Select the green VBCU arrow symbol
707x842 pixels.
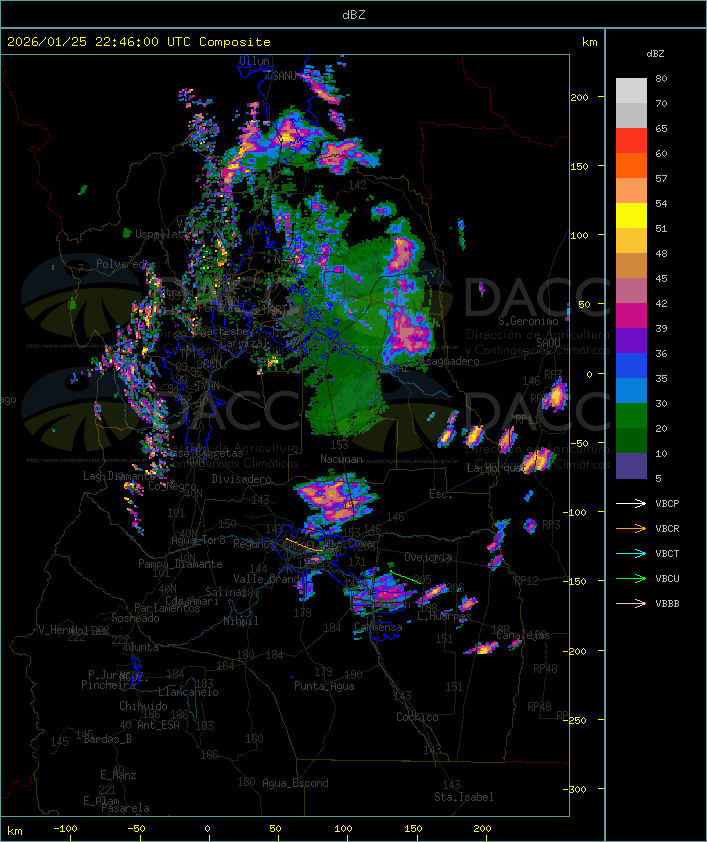pyautogui.click(x=631, y=578)
